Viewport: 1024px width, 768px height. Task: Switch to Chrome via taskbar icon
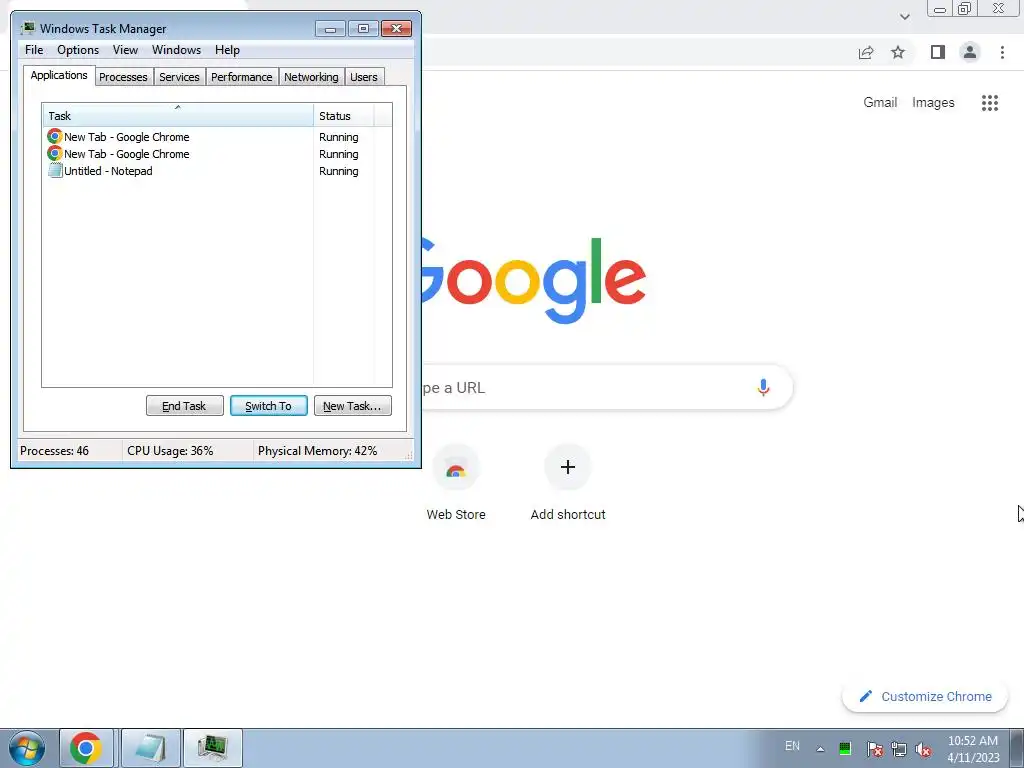tap(86, 748)
